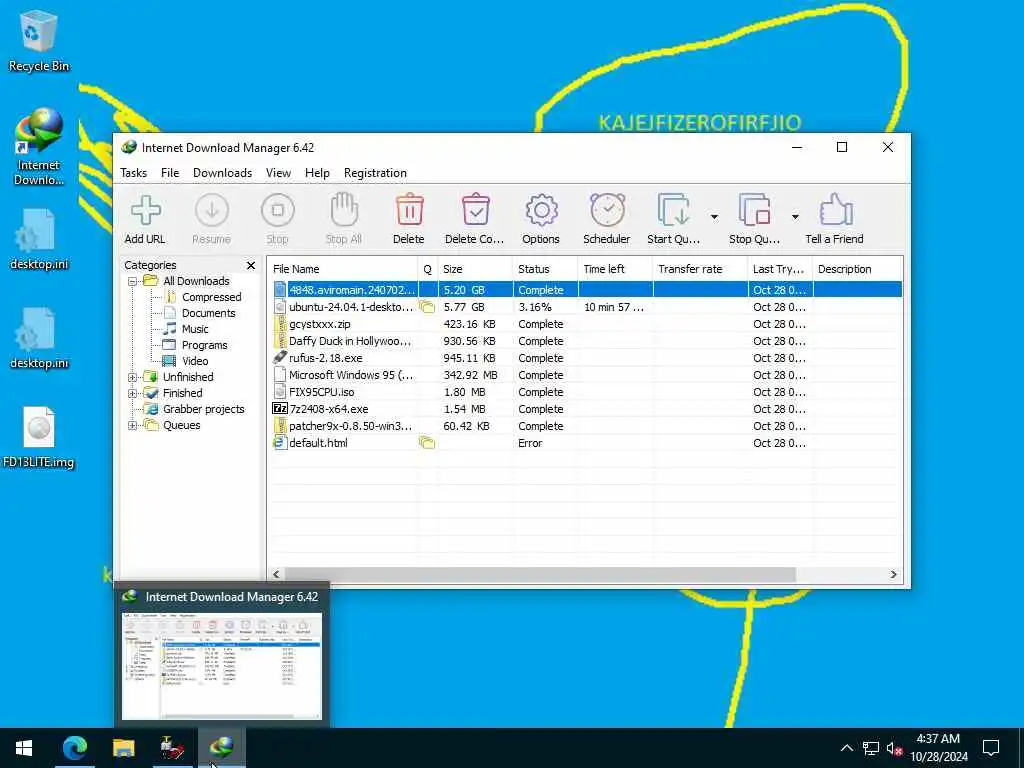The image size is (1024, 768).
Task: Select the ubuntu-24.04.1 download row
Action: coord(586,307)
